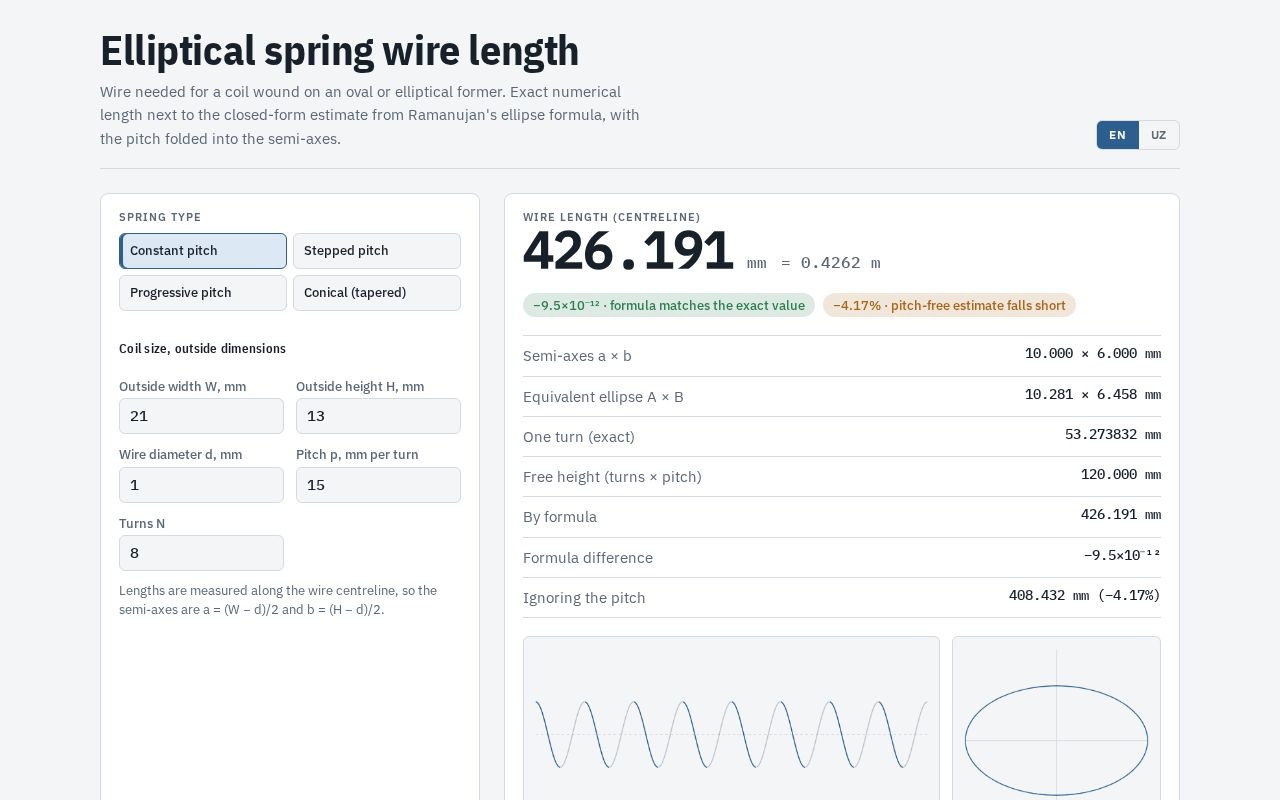Click the 'Elliptical spring wire length' heading
Image resolution: width=1280 pixels, height=800 pixels.
pos(340,51)
